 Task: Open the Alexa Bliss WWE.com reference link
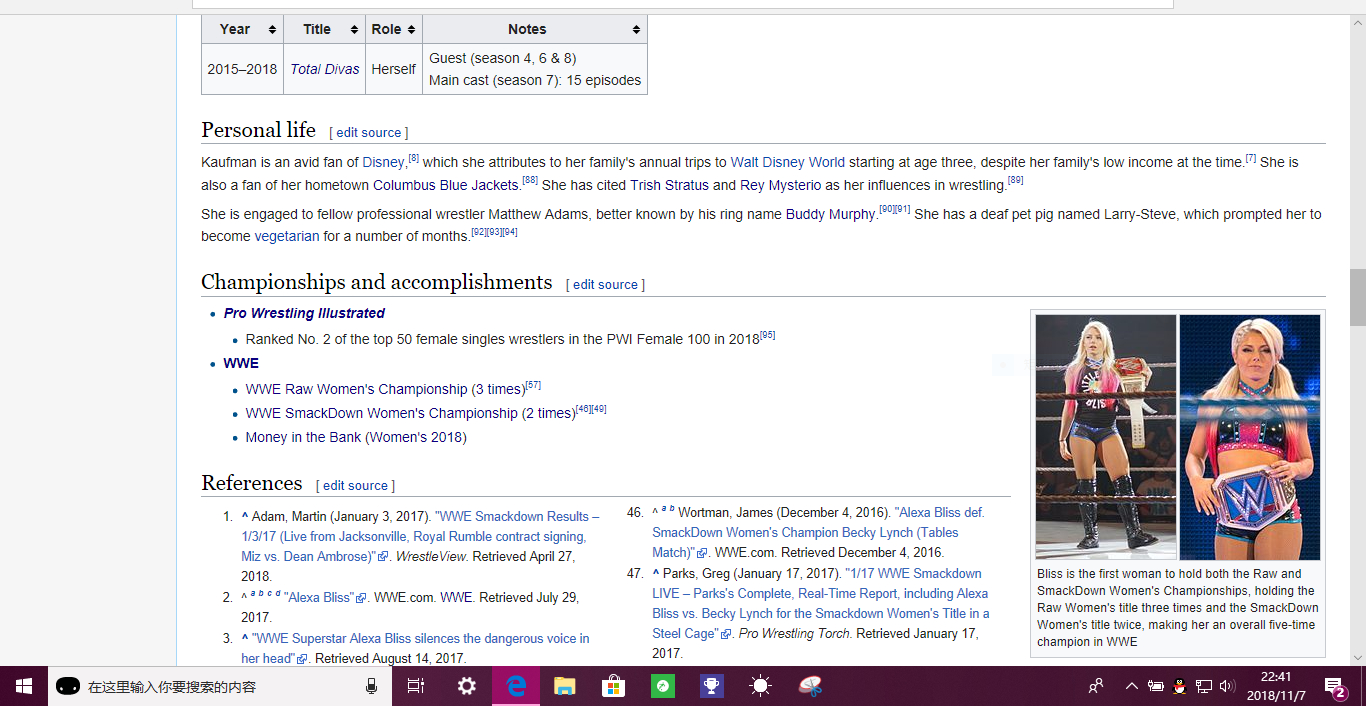320,597
